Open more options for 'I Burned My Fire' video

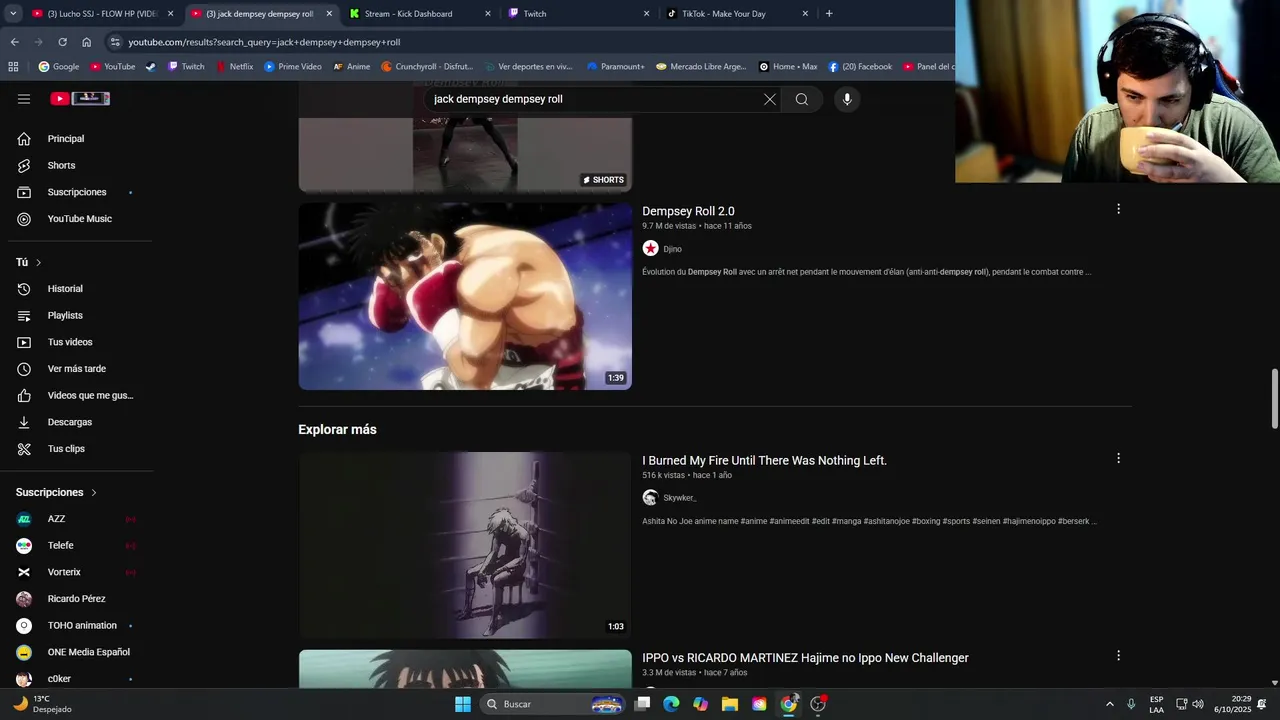pos(1118,458)
